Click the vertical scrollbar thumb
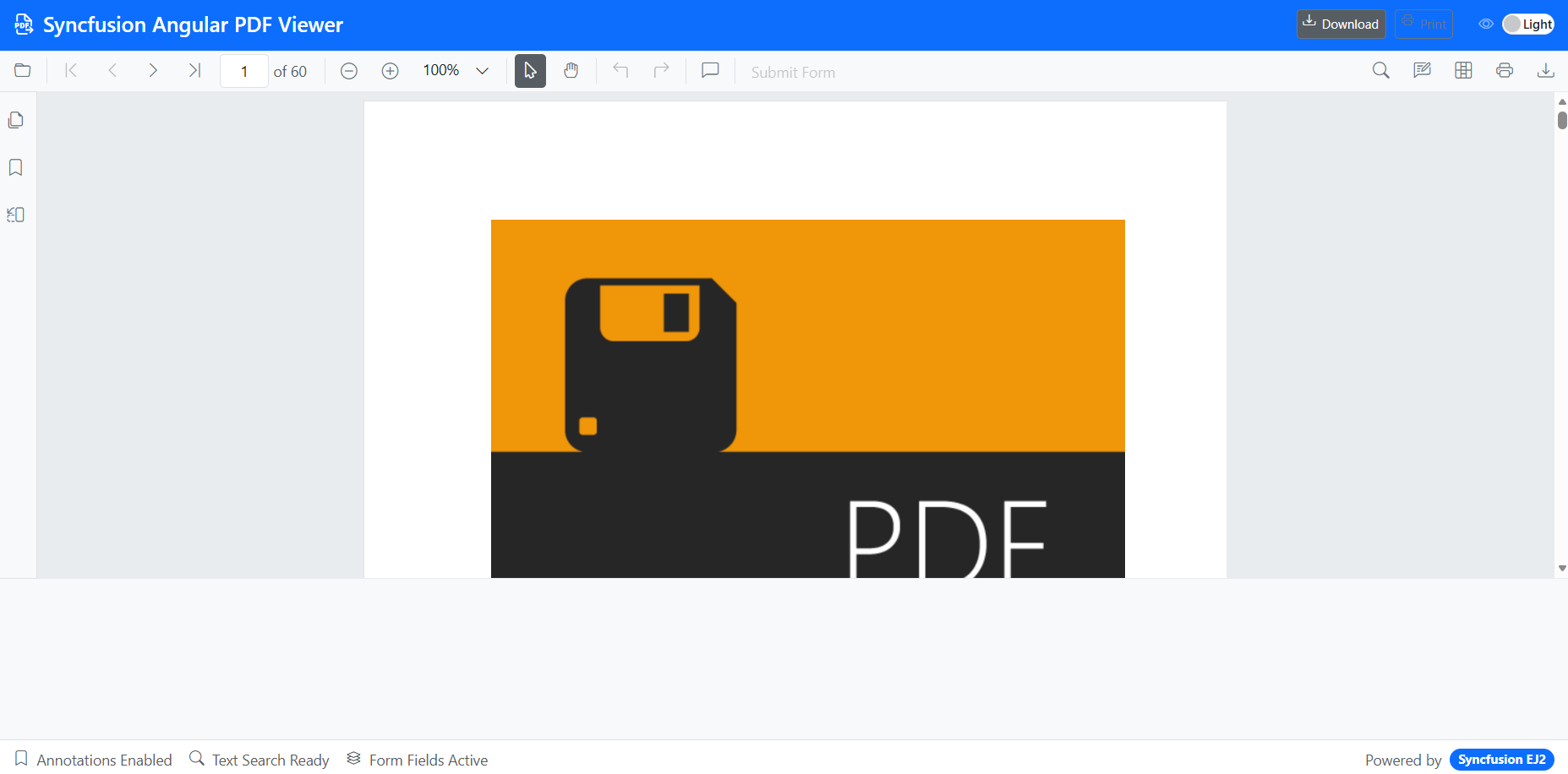This screenshot has height=774, width=1568. [1562, 119]
